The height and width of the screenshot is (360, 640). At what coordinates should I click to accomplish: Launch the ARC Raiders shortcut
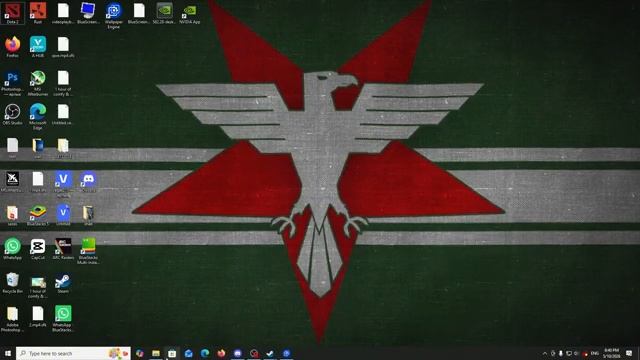(x=63, y=249)
